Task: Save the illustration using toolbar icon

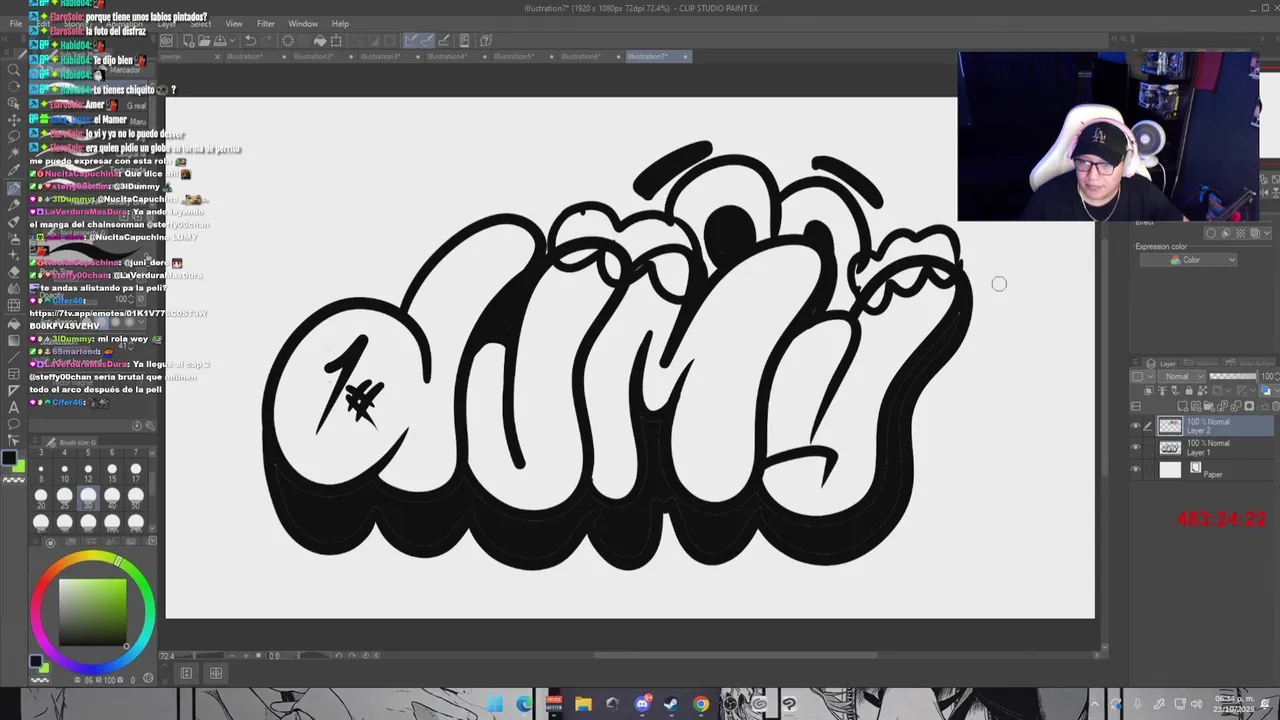Action: pyautogui.click(x=220, y=40)
